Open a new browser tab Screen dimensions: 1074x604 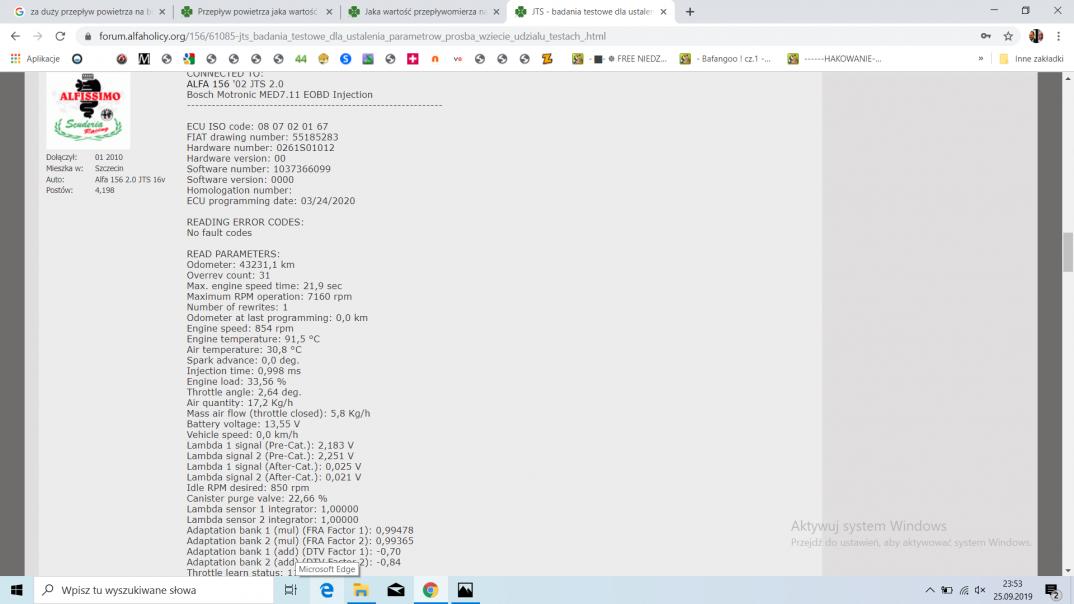click(690, 12)
